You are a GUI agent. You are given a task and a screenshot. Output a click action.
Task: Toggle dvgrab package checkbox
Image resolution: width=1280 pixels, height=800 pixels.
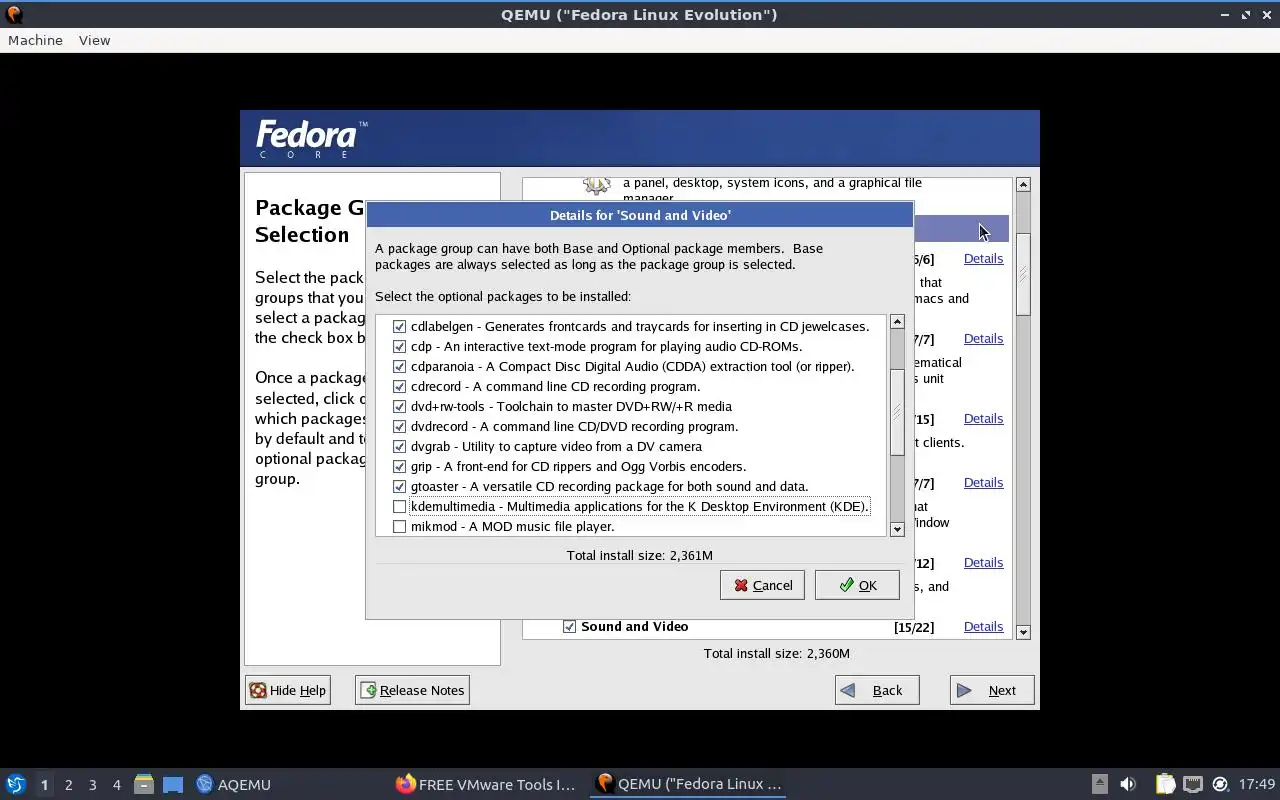(x=399, y=446)
